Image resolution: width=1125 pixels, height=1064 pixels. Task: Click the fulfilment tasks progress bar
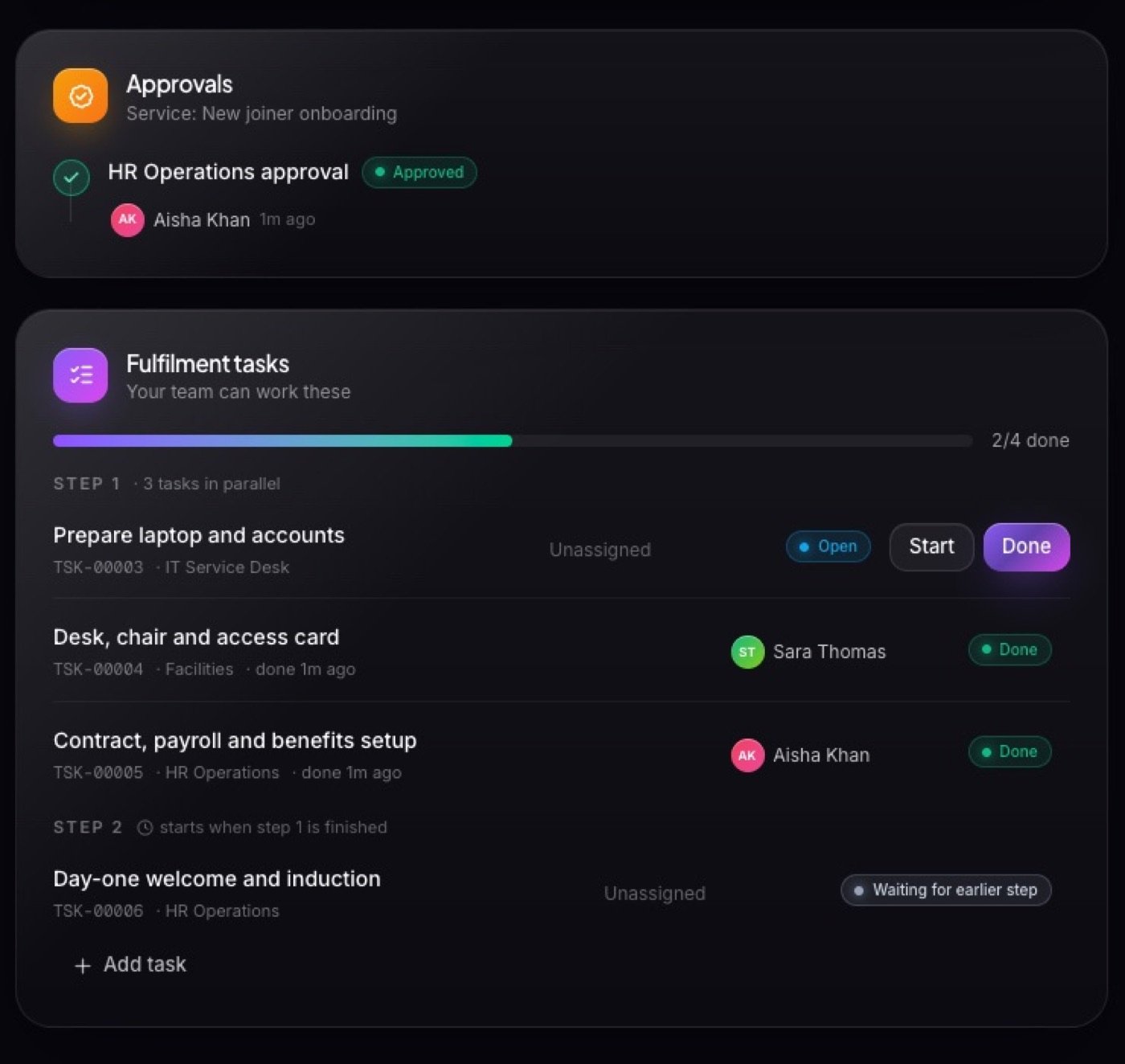click(513, 440)
